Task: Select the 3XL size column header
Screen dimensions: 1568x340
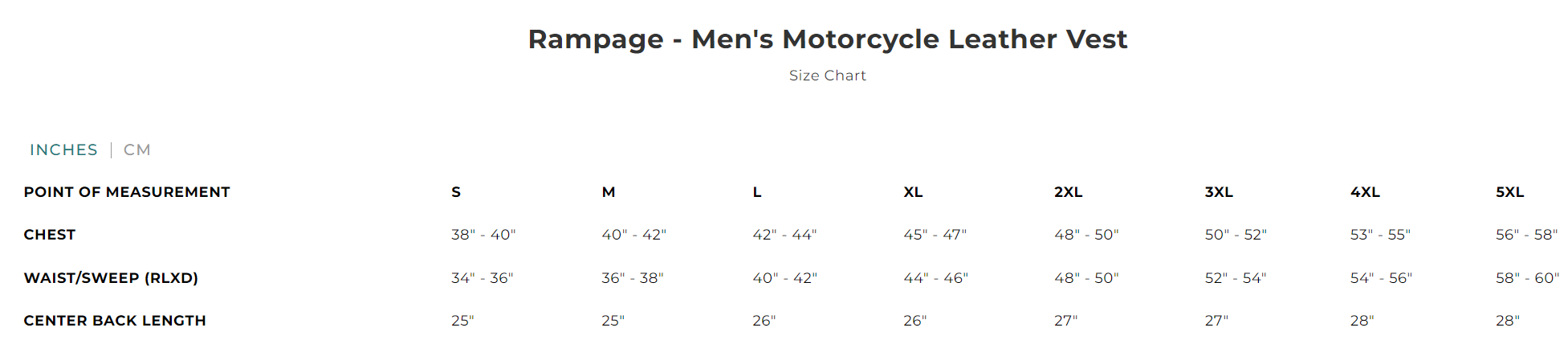Action: pos(1219,192)
